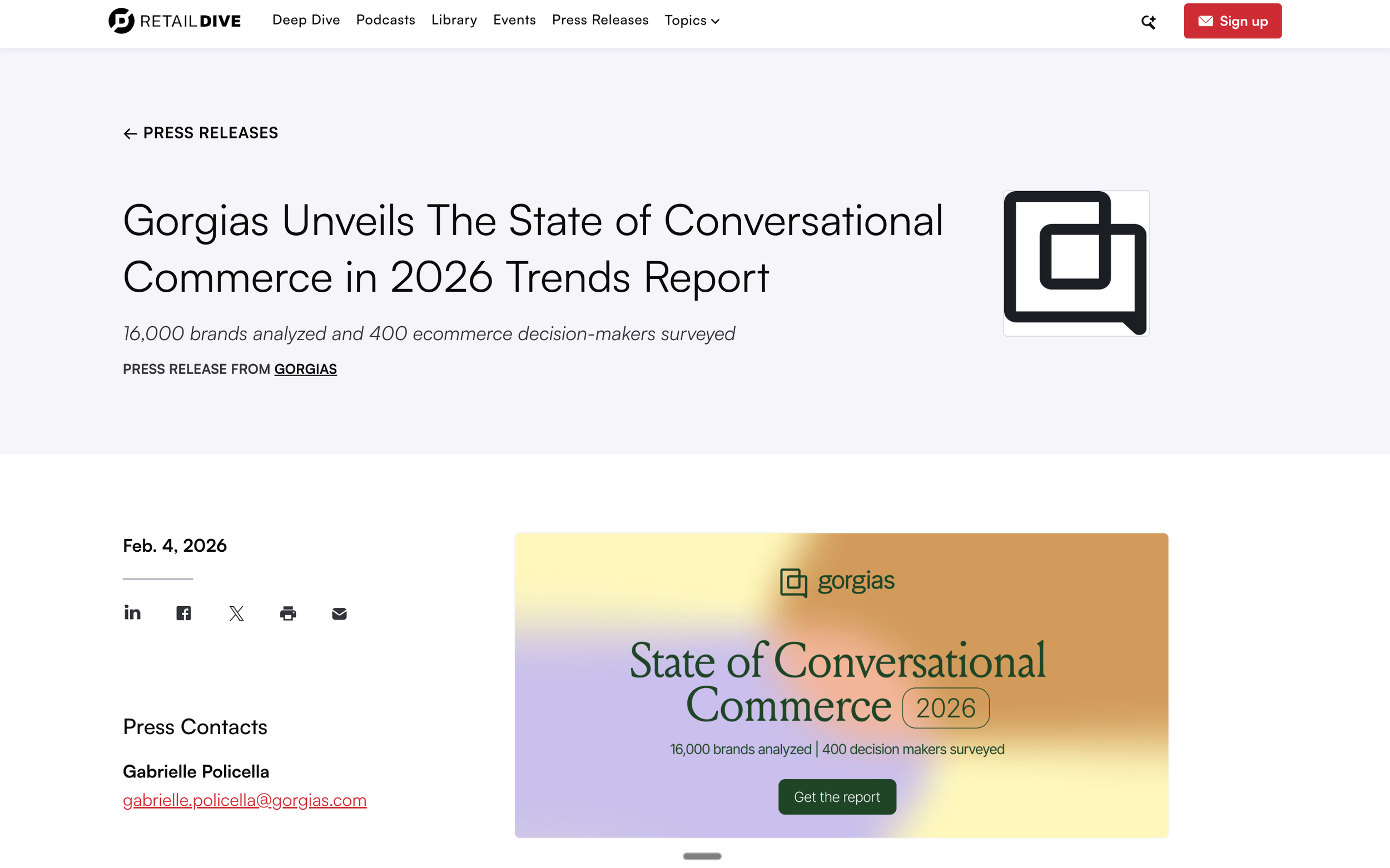Click the back arrow beside Press Releases
The image size is (1390, 868).
[130, 133]
